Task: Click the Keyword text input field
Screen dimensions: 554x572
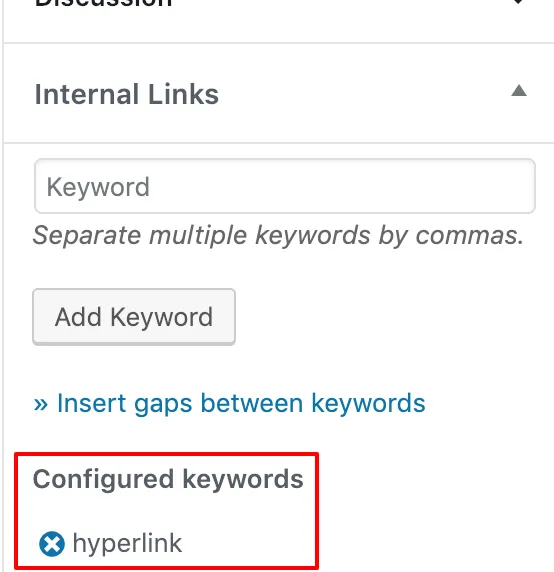Action: coord(285,186)
